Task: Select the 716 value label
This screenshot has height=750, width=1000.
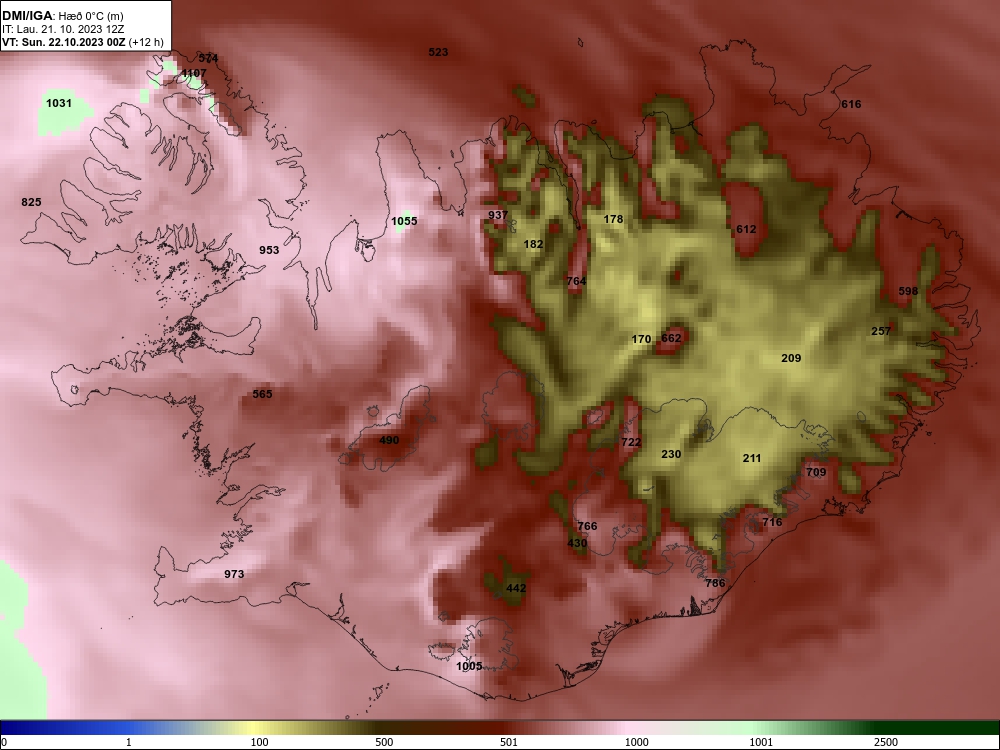Action: pyautogui.click(x=772, y=522)
